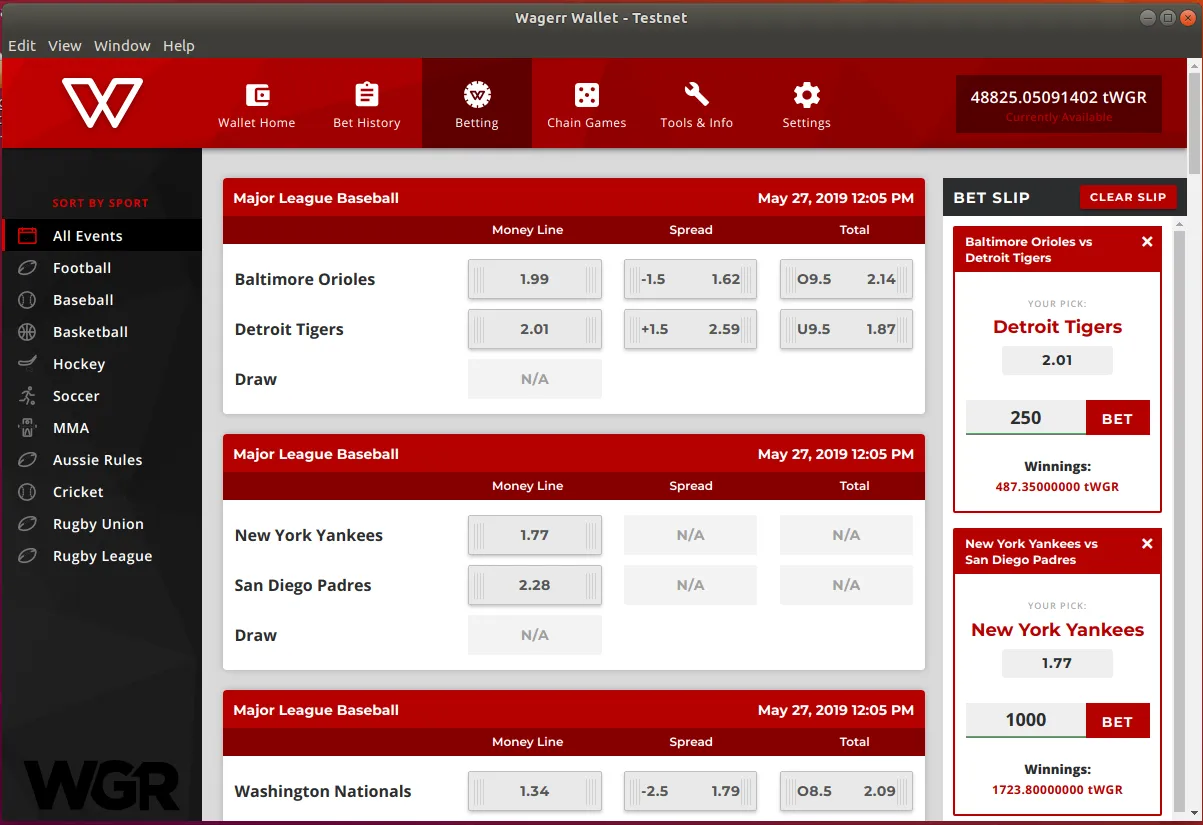Screen dimensions: 1203x825
Task: Pick New York Yankees money line 1.77
Action: 535,535
